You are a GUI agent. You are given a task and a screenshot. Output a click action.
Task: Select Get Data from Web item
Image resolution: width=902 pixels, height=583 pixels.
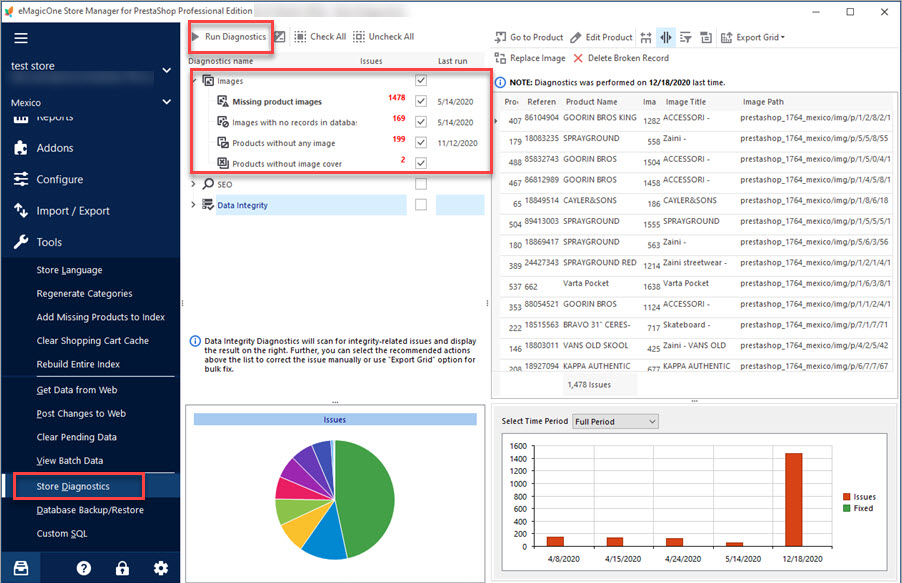[x=77, y=390]
